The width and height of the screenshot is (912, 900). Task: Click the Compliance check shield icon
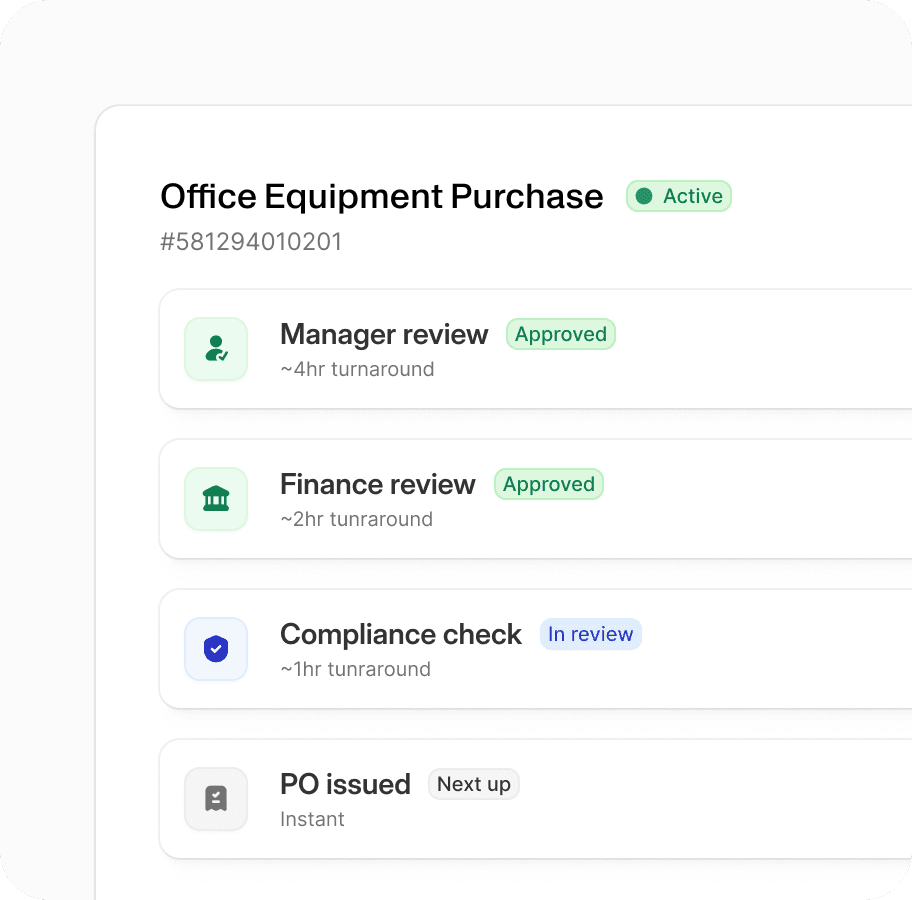216,649
